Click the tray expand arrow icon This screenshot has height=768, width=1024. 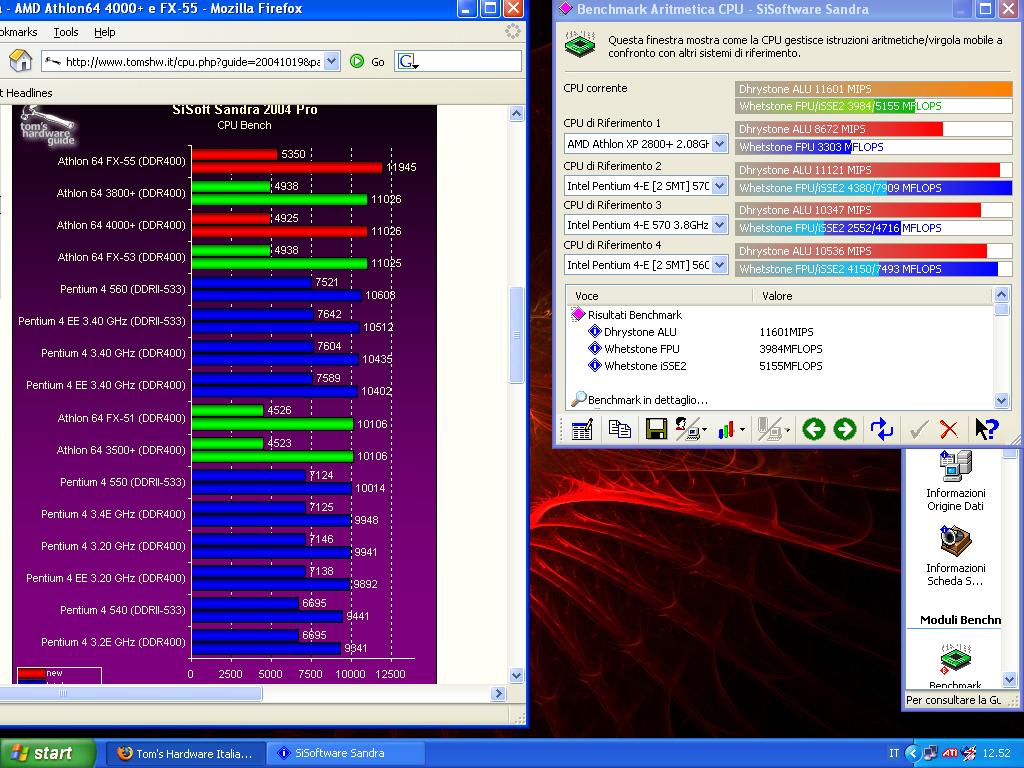click(912, 753)
